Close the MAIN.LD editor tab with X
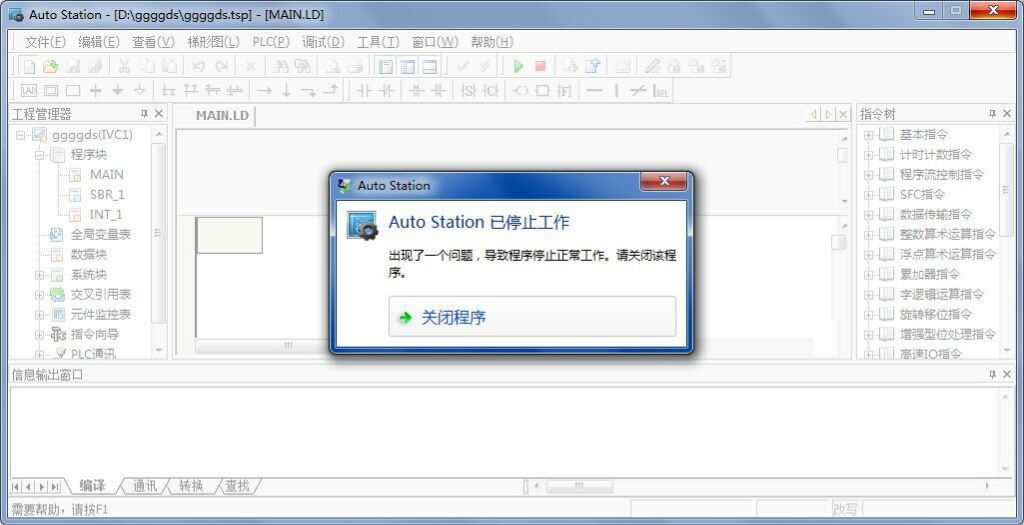 pyautogui.click(x=843, y=115)
